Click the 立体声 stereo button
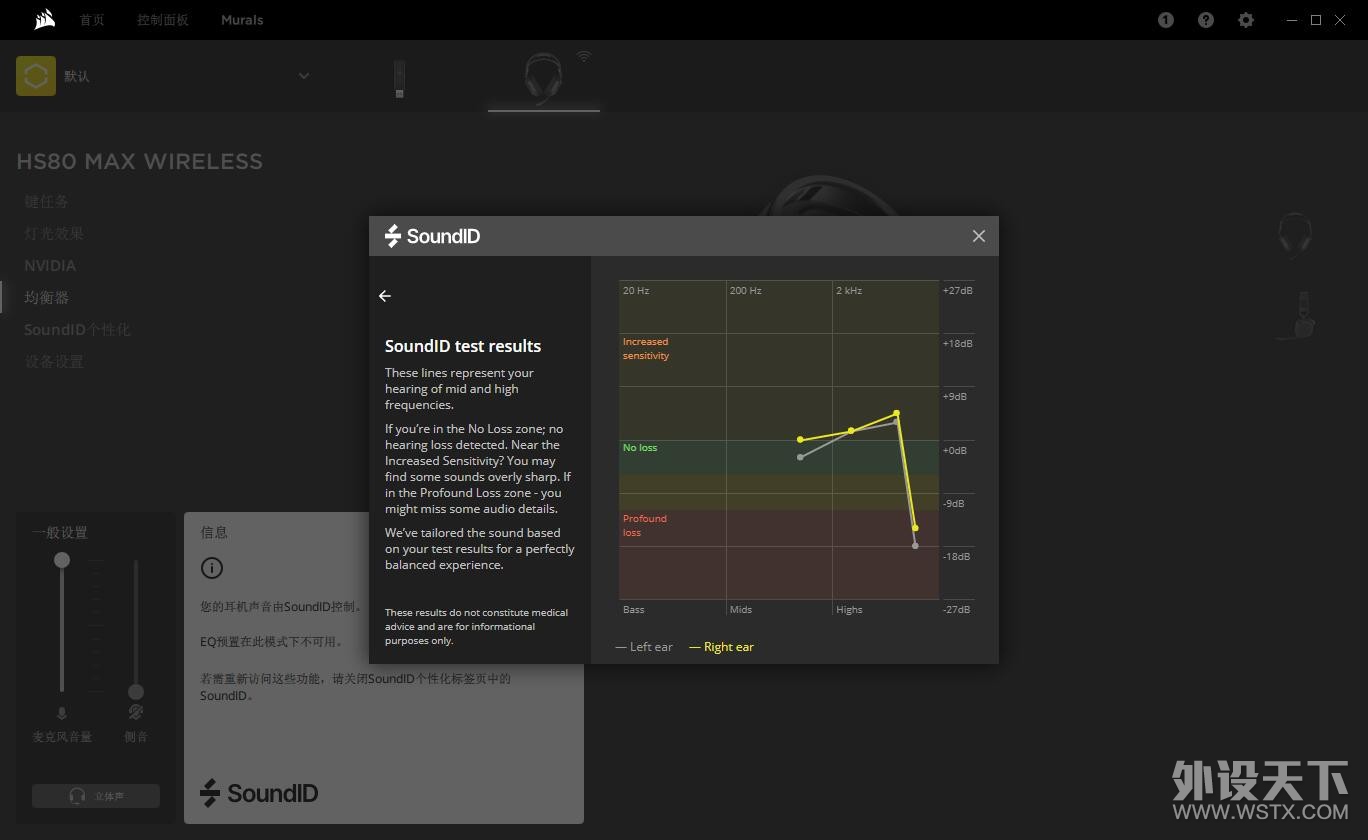The height and width of the screenshot is (840, 1368). 96,796
